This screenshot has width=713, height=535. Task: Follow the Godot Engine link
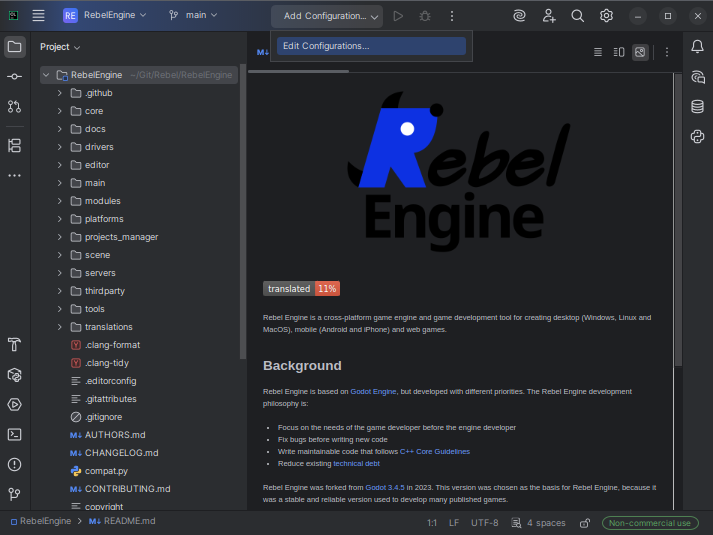click(373, 391)
